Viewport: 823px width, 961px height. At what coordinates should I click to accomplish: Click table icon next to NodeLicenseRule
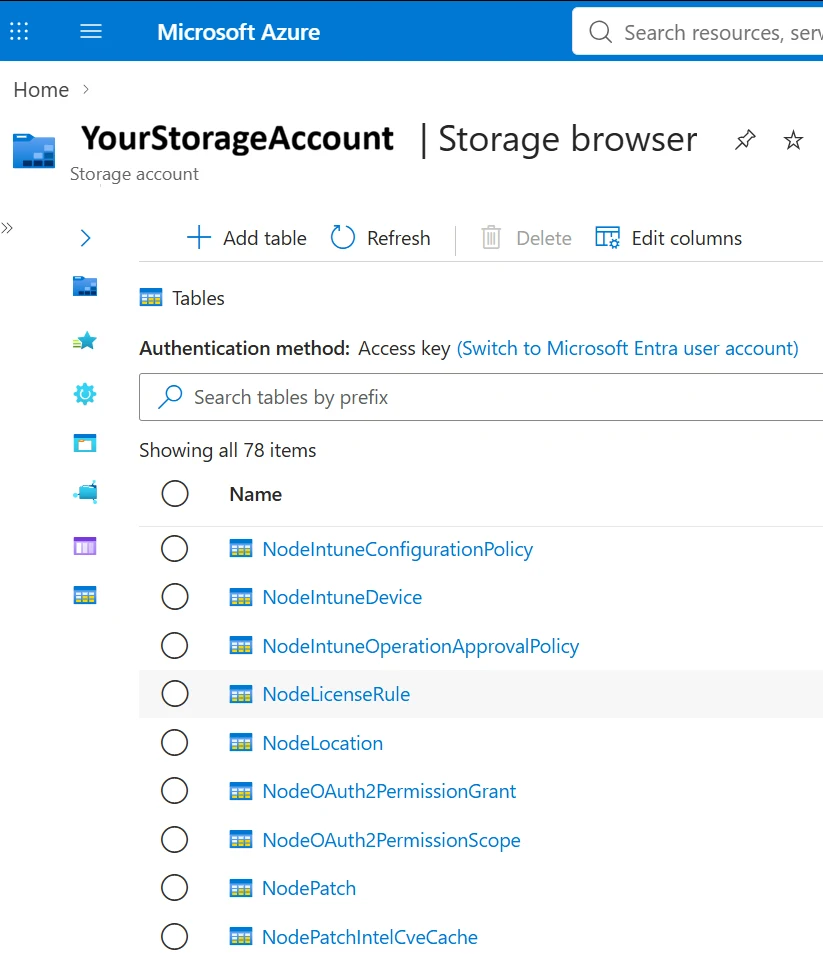[241, 694]
